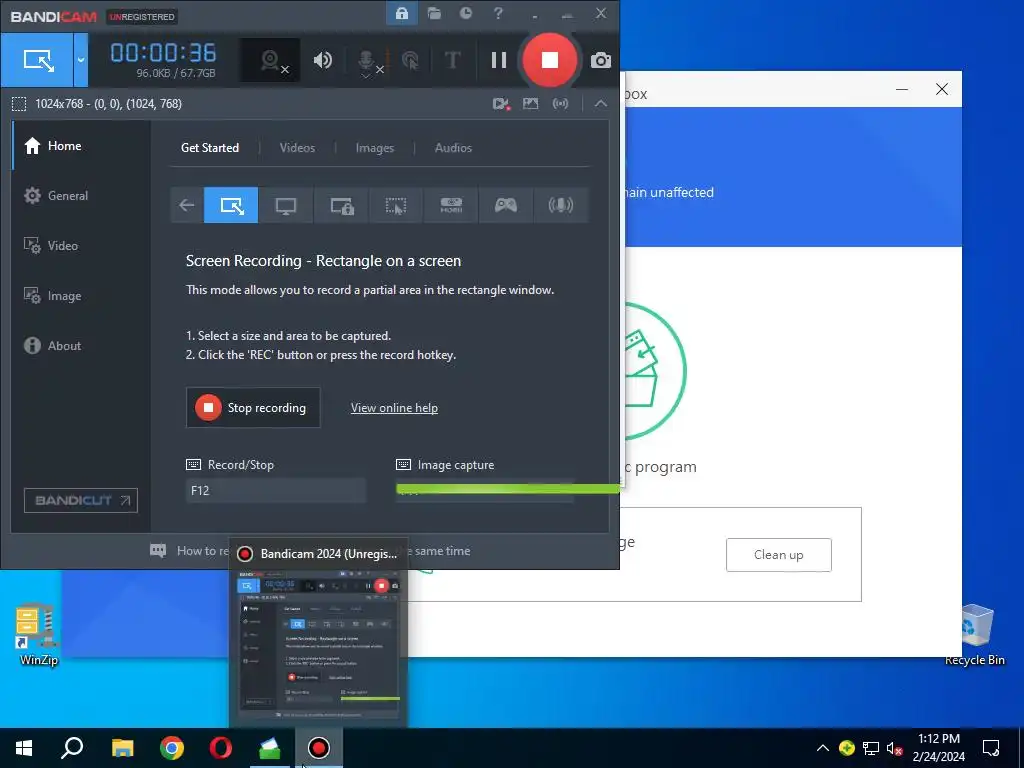This screenshot has width=1024, height=768.
Task: Switch to the Get Started tab
Action: (x=210, y=148)
